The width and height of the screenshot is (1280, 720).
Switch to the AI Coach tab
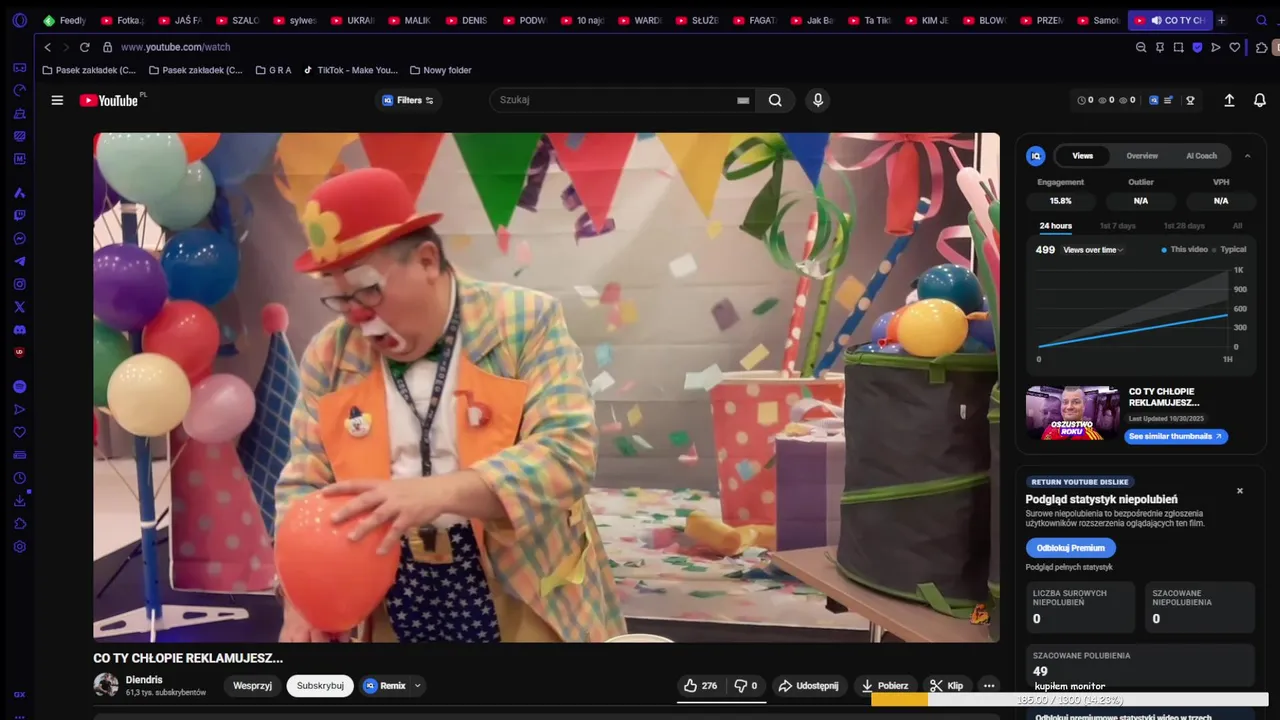tap(1201, 156)
